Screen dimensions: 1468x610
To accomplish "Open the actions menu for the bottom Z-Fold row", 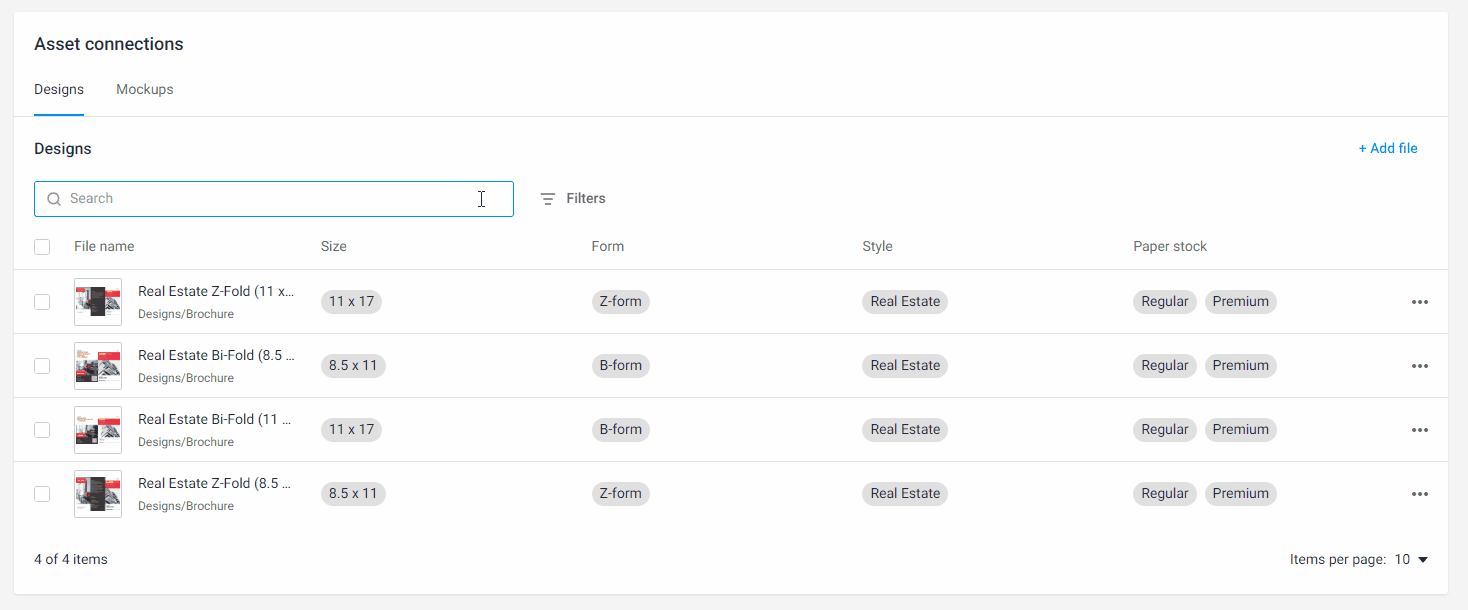I will [1420, 493].
